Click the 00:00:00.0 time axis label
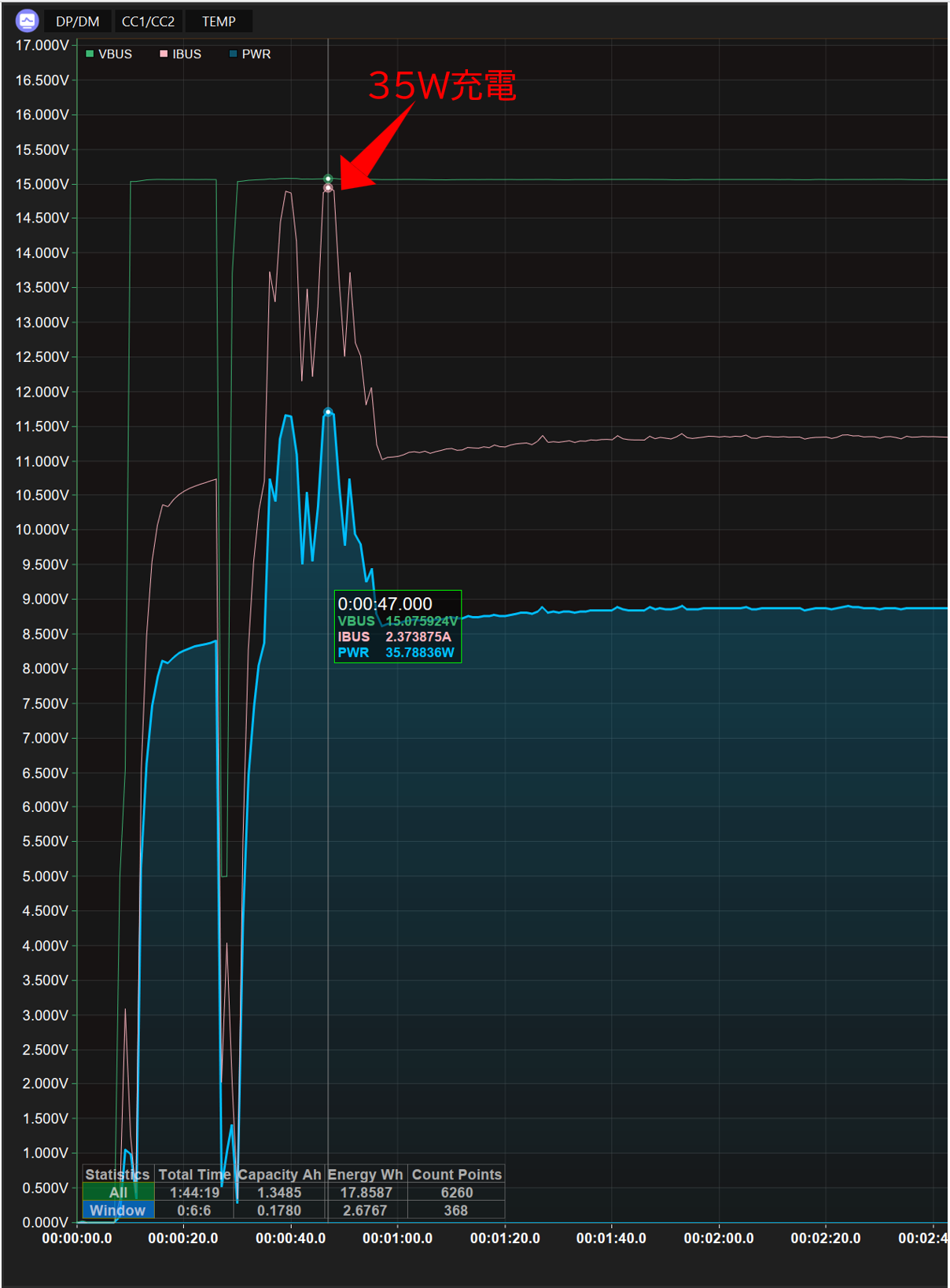Screen dimensions: 950x1288 [77, 1238]
